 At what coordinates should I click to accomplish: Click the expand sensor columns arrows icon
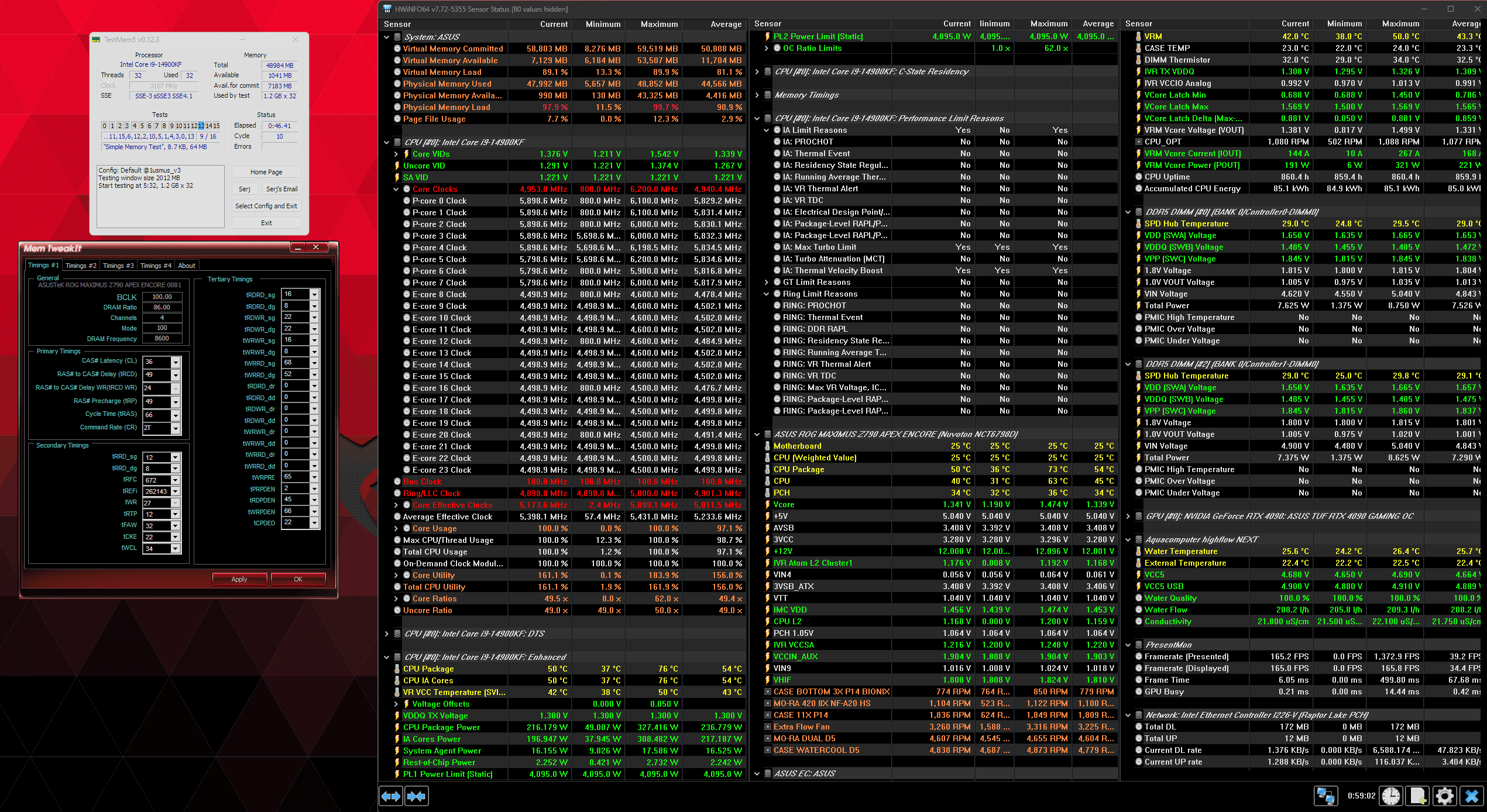(x=391, y=796)
